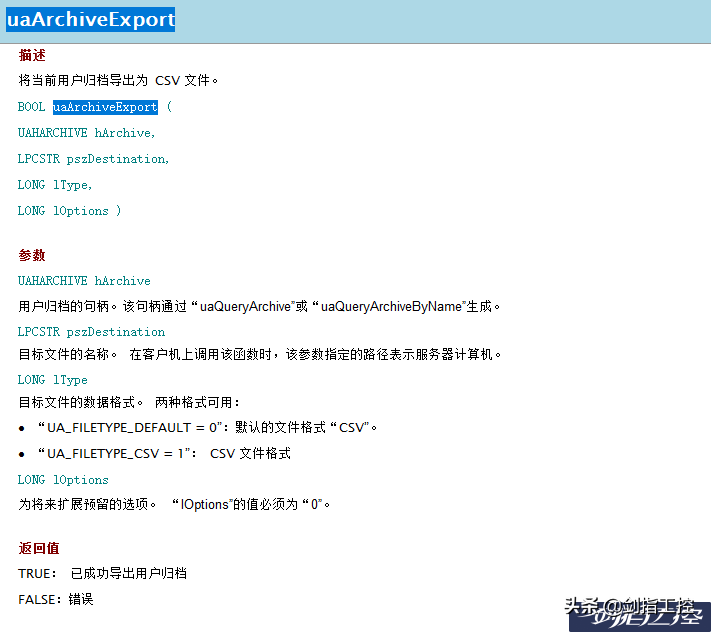This screenshot has width=711, height=632.
Task: Click 'LONG lOptions )' in the function signature
Action: coord(69,211)
